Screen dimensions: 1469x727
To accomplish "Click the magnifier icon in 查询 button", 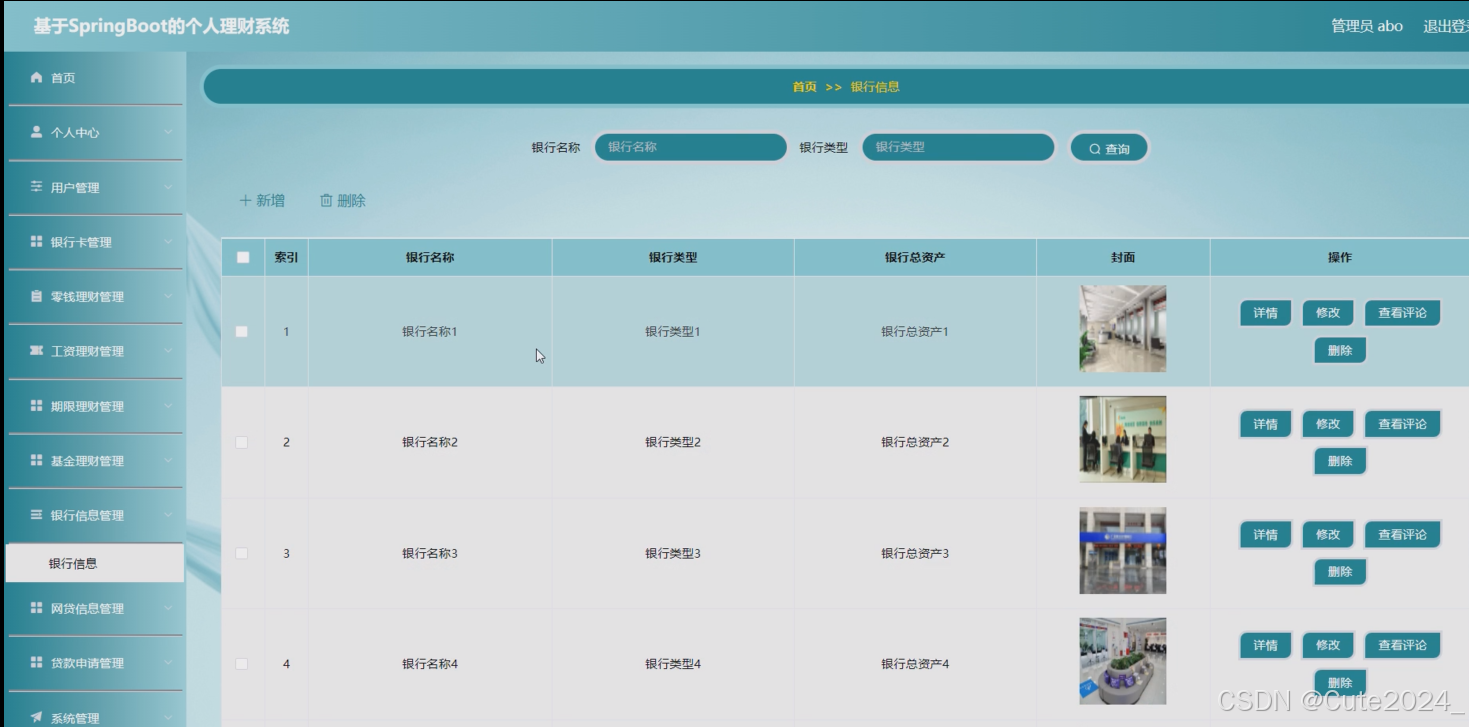I will (1095, 149).
